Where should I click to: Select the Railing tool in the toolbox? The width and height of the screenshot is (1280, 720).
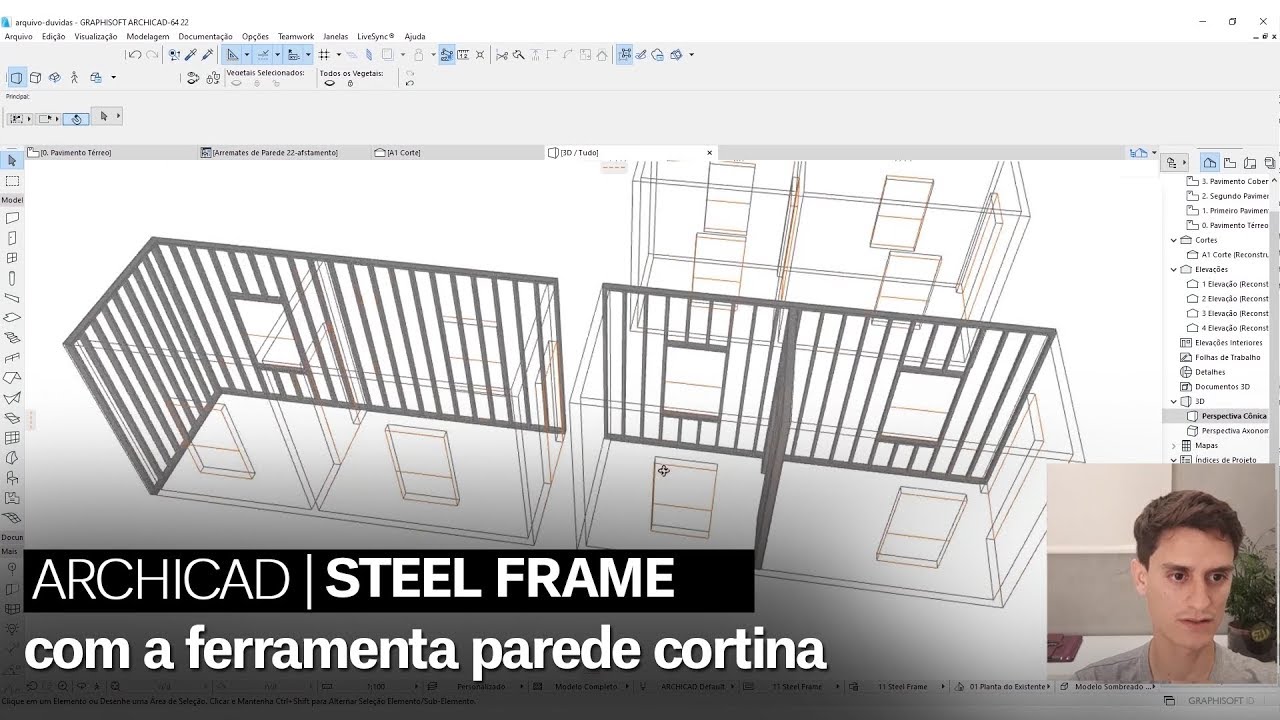[x=12, y=358]
